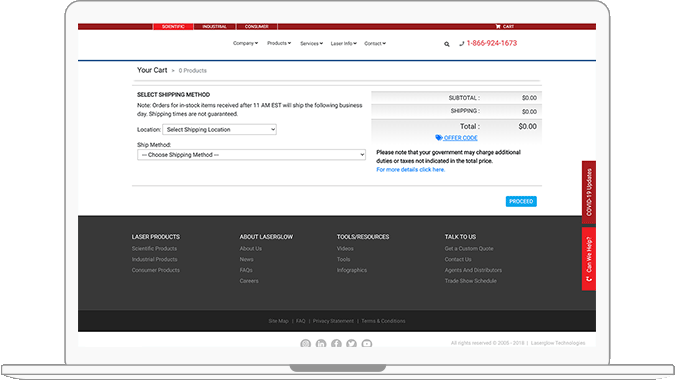Open the Site Map link
The width and height of the screenshot is (675, 380).
point(279,321)
